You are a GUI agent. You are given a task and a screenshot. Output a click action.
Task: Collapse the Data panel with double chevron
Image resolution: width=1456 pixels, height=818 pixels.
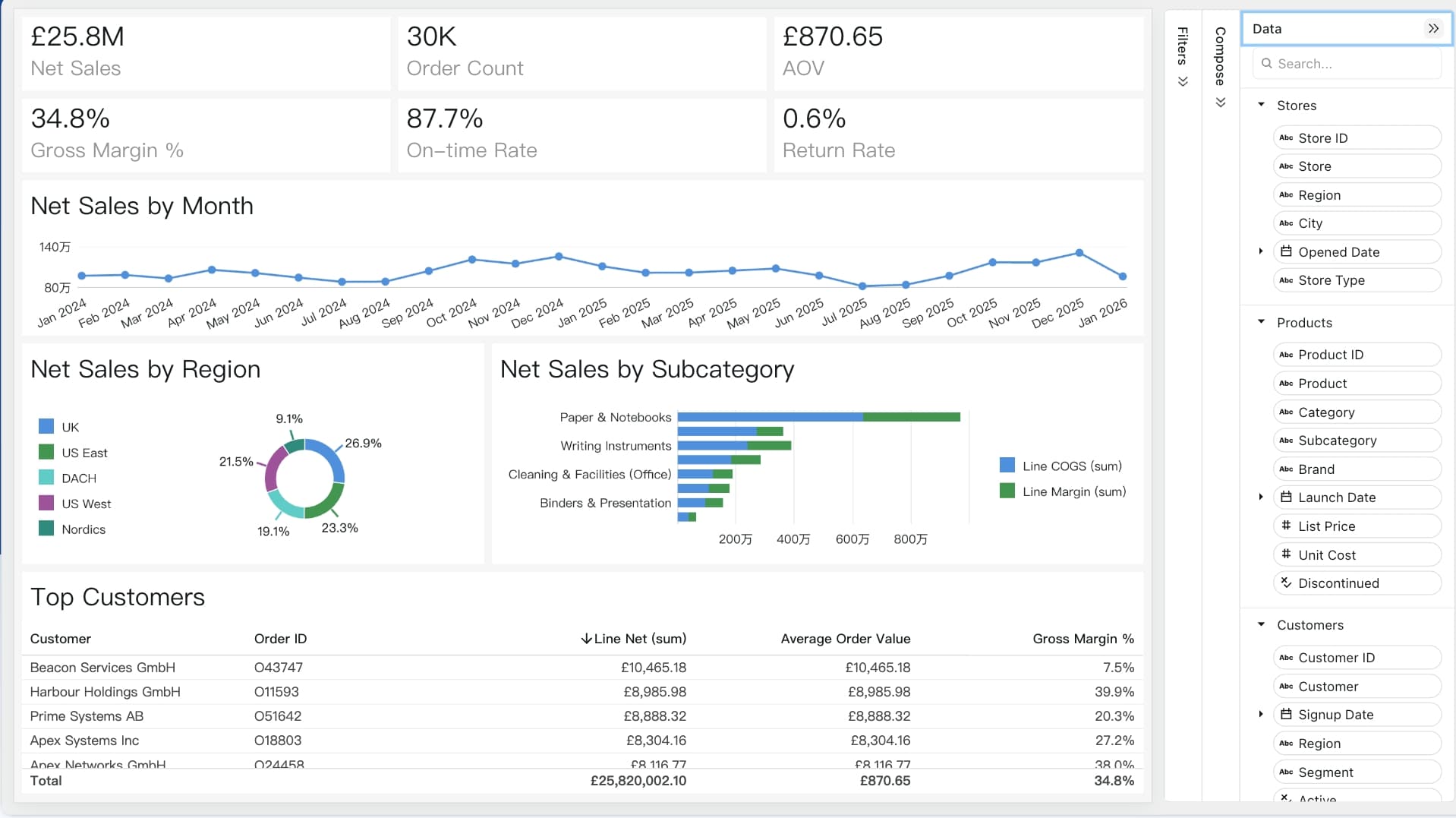click(1433, 29)
